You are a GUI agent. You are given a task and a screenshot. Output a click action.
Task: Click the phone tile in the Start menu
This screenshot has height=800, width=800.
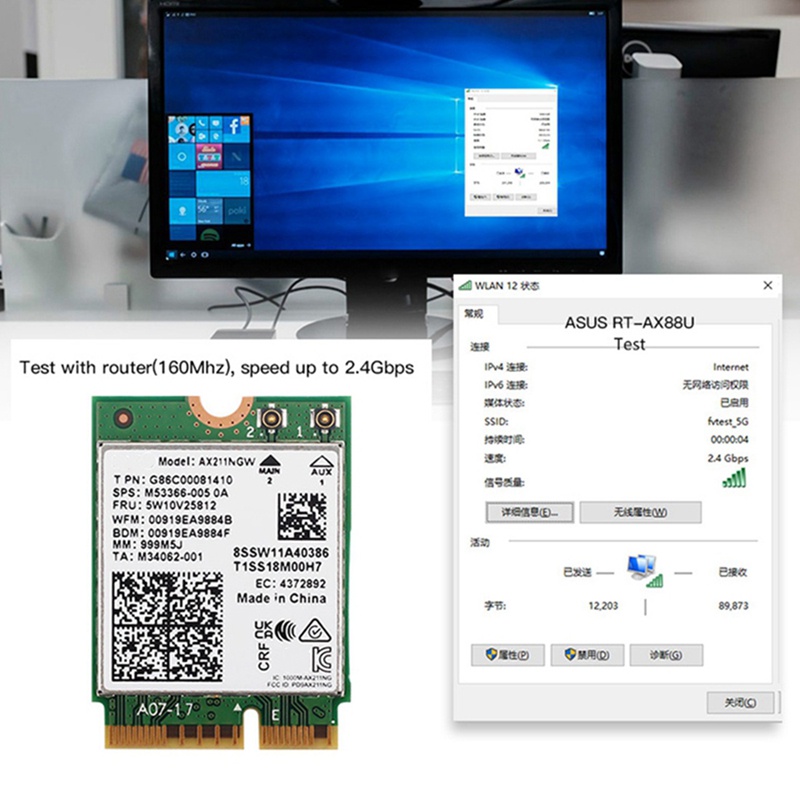201,123
